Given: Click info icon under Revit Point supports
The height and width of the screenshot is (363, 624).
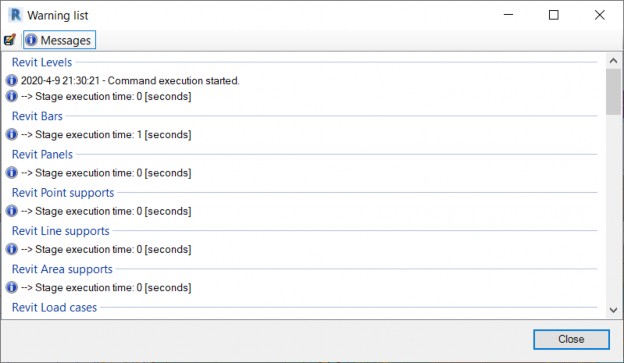Looking at the screenshot, I should 12,211.
